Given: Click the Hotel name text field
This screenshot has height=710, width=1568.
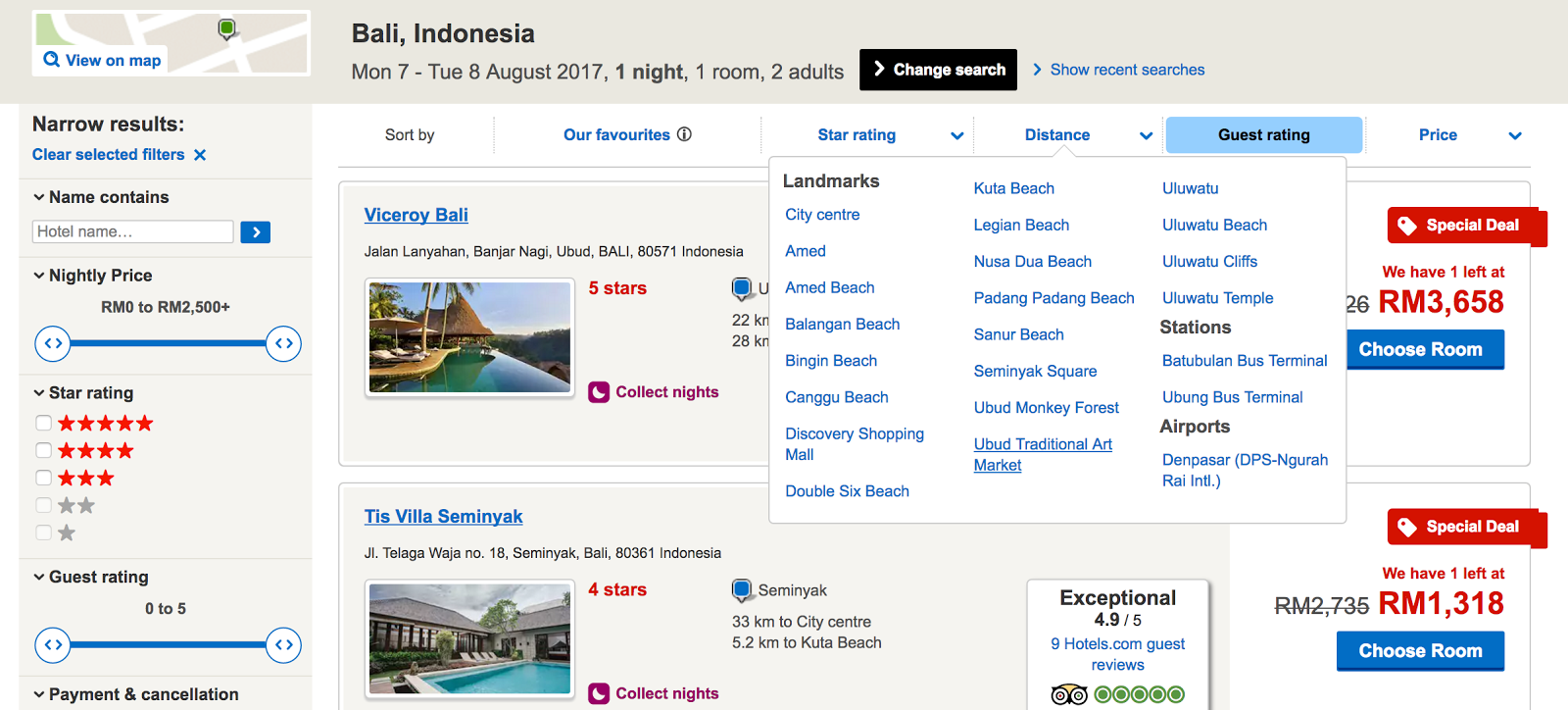Looking at the screenshot, I should [x=133, y=231].
